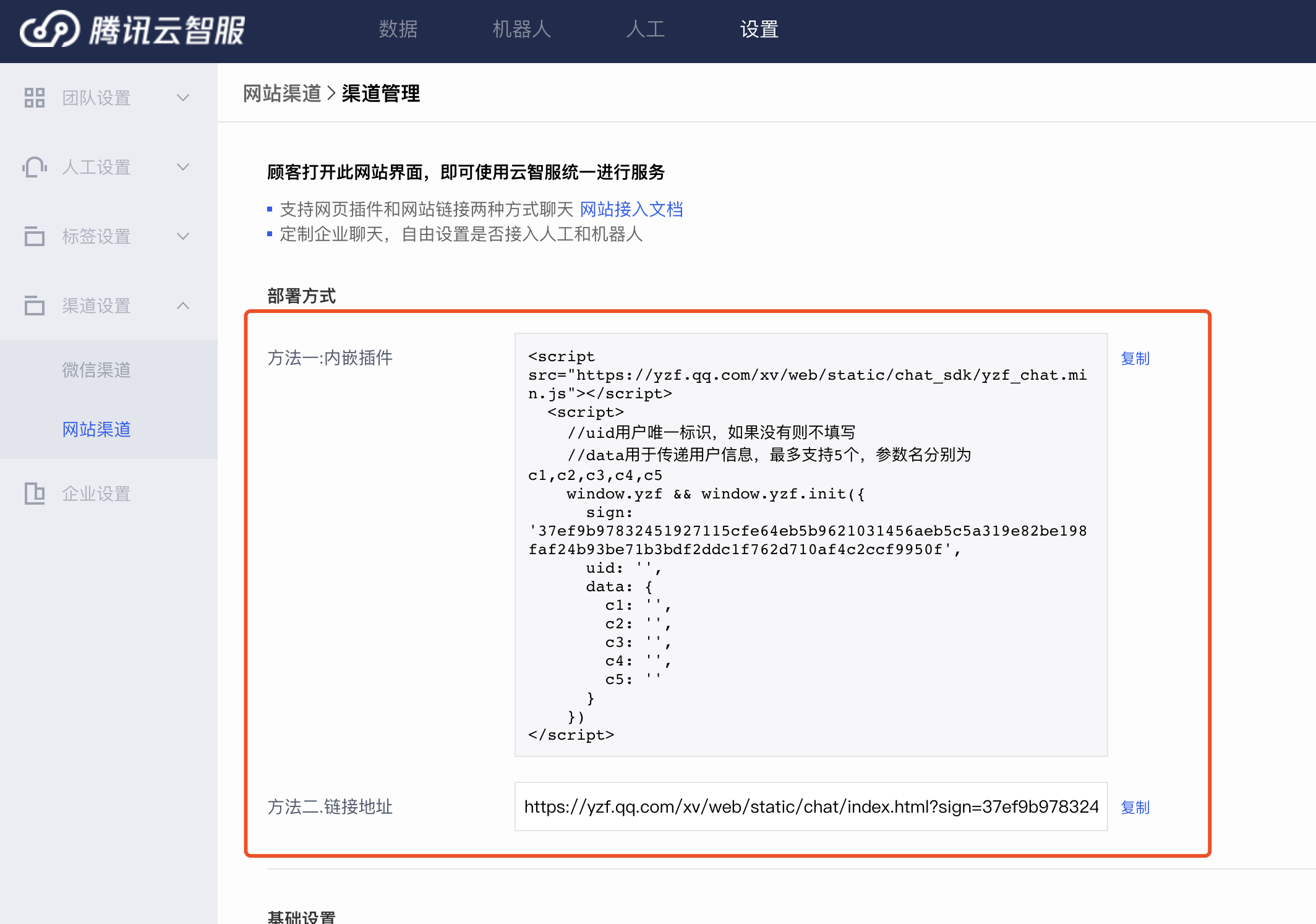Click the 部署方式 heading
The height and width of the screenshot is (924, 1316).
pyautogui.click(x=302, y=296)
